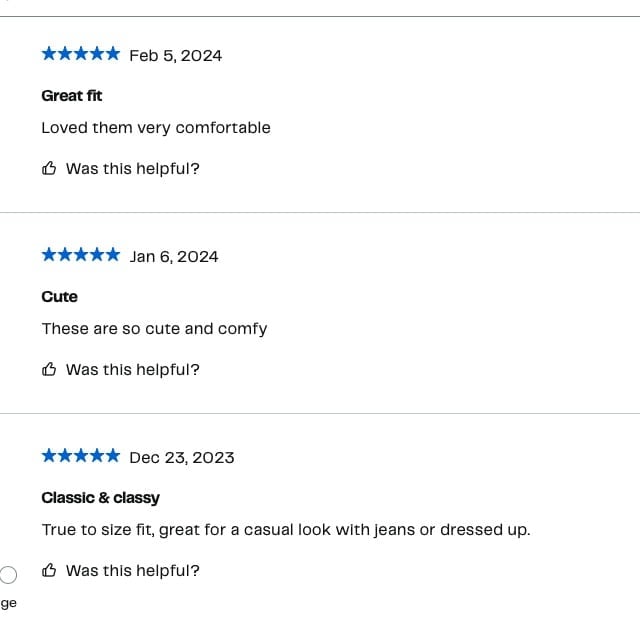
Task: Click star rating of Feb 5, 2024 review
Action: click(81, 54)
